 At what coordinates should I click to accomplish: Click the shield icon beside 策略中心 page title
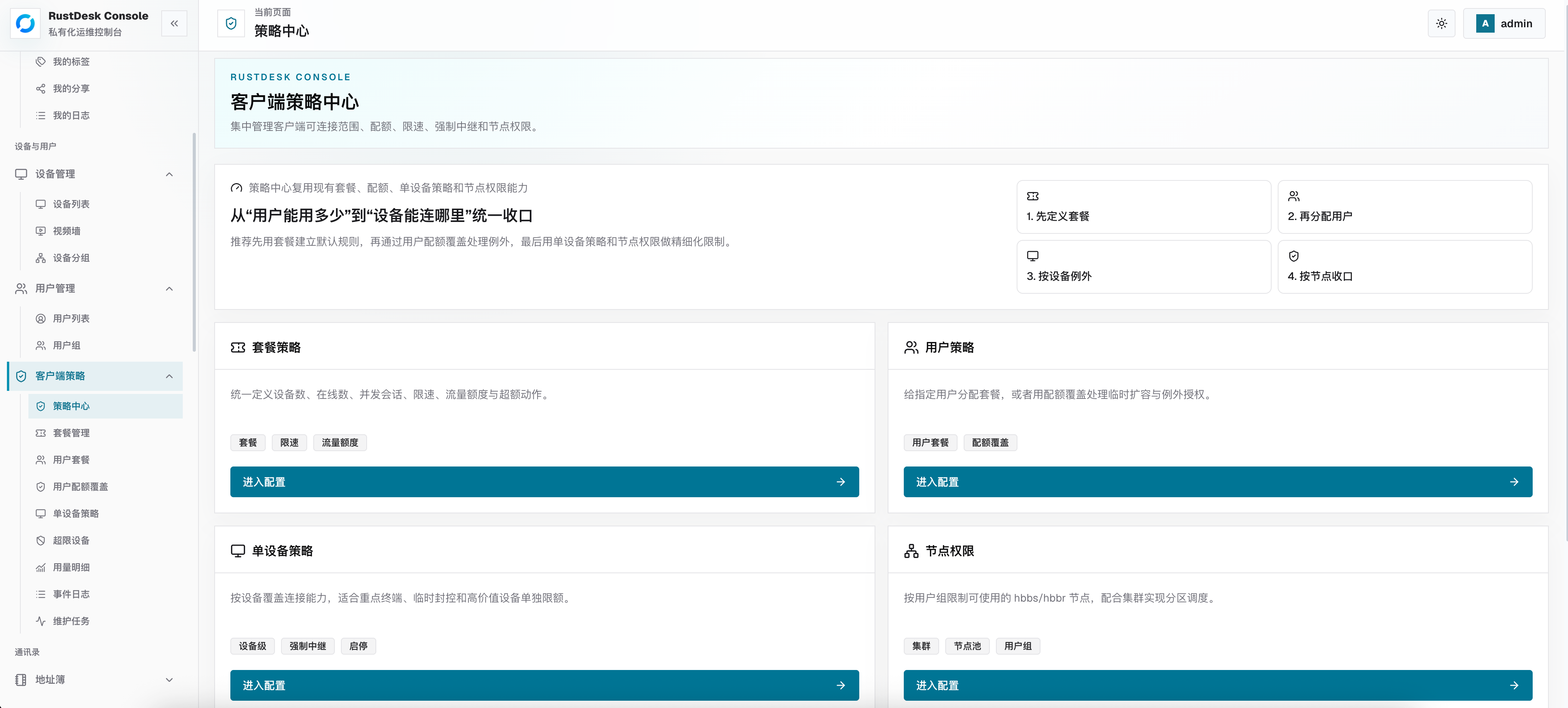click(x=231, y=24)
